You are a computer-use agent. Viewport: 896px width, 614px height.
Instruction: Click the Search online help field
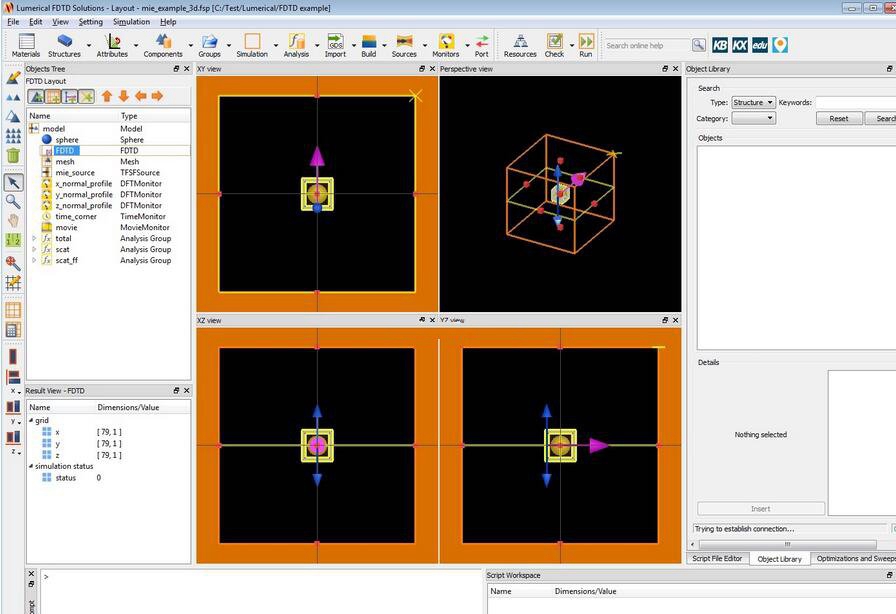click(646, 45)
